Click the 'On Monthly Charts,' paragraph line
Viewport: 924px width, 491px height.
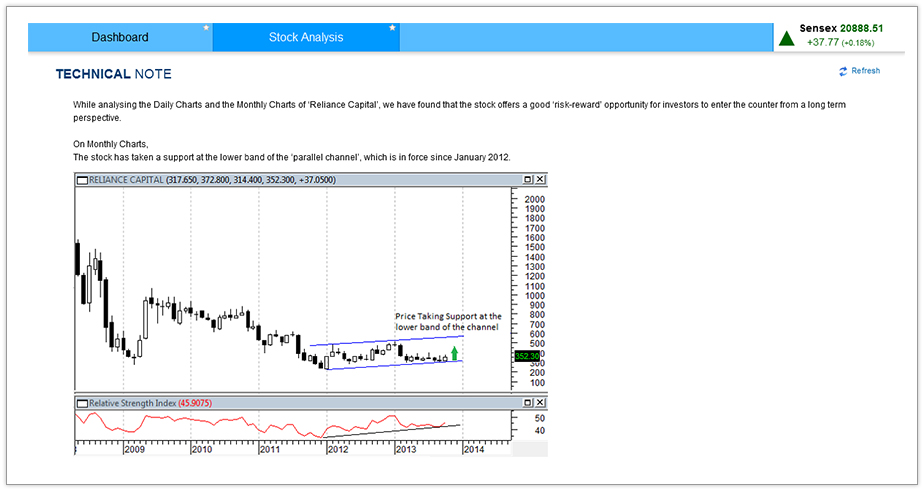[x=111, y=144]
